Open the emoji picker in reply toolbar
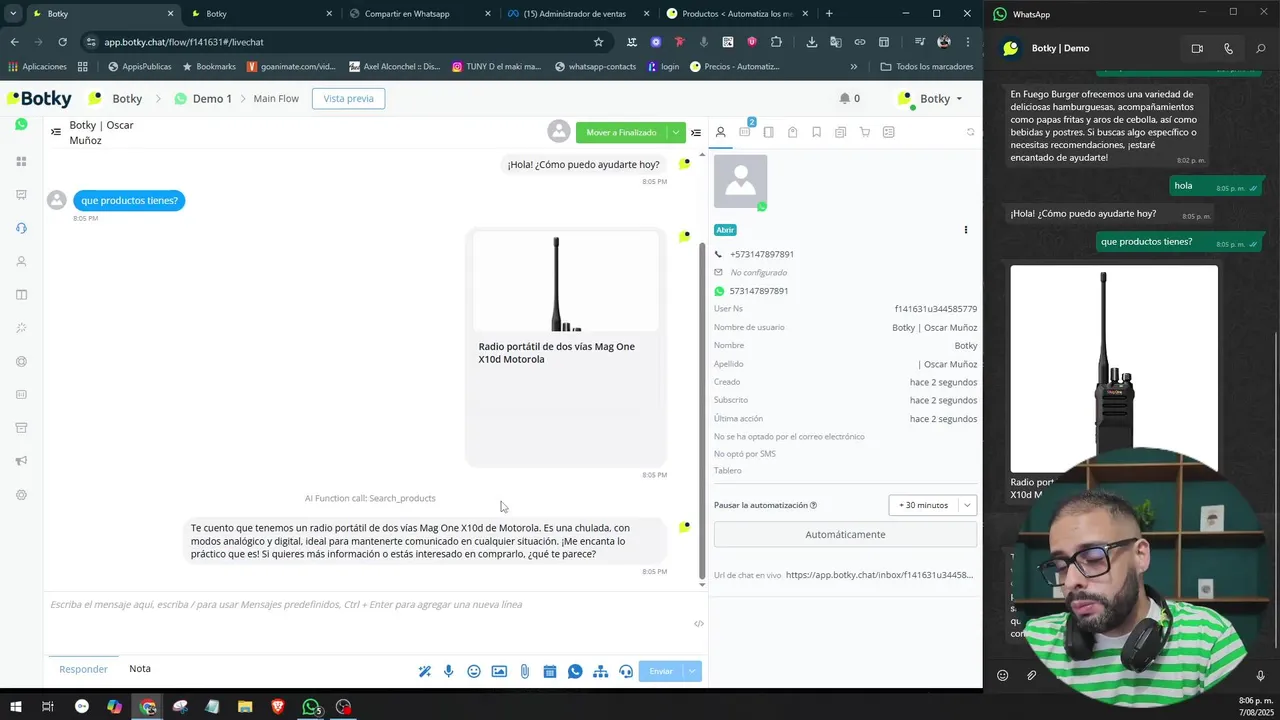This screenshot has height=720, width=1280. tap(474, 671)
